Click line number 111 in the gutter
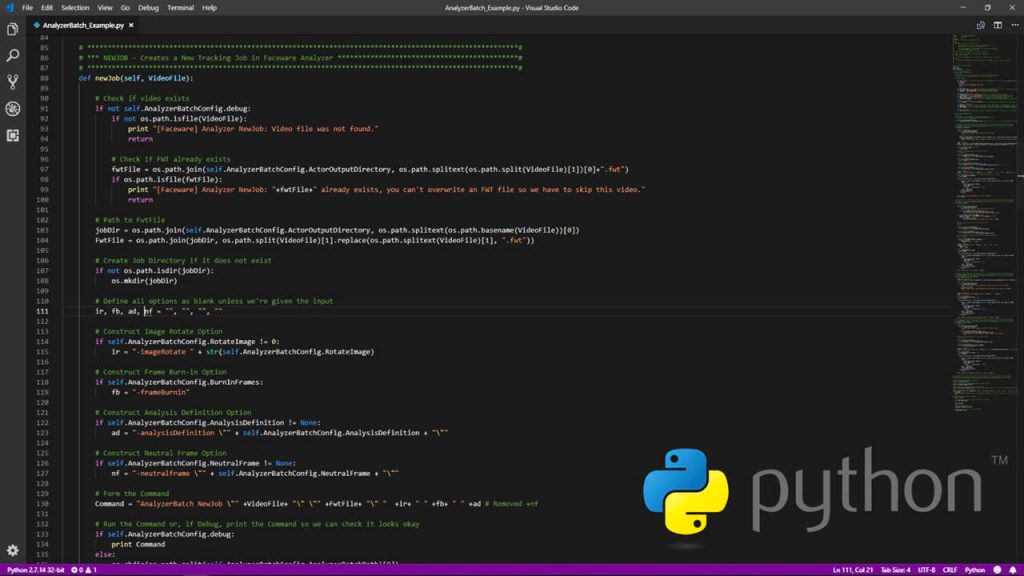 pyautogui.click(x=42, y=312)
